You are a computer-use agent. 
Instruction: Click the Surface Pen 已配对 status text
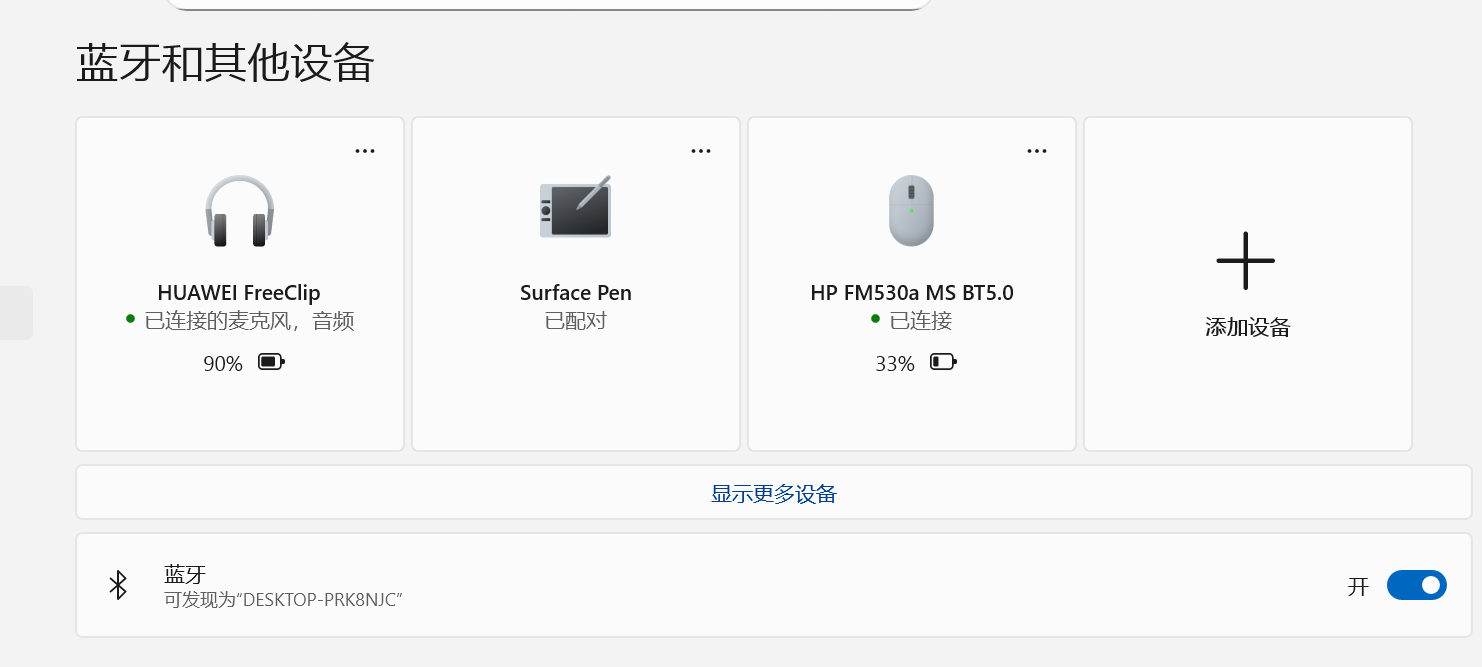(x=576, y=321)
